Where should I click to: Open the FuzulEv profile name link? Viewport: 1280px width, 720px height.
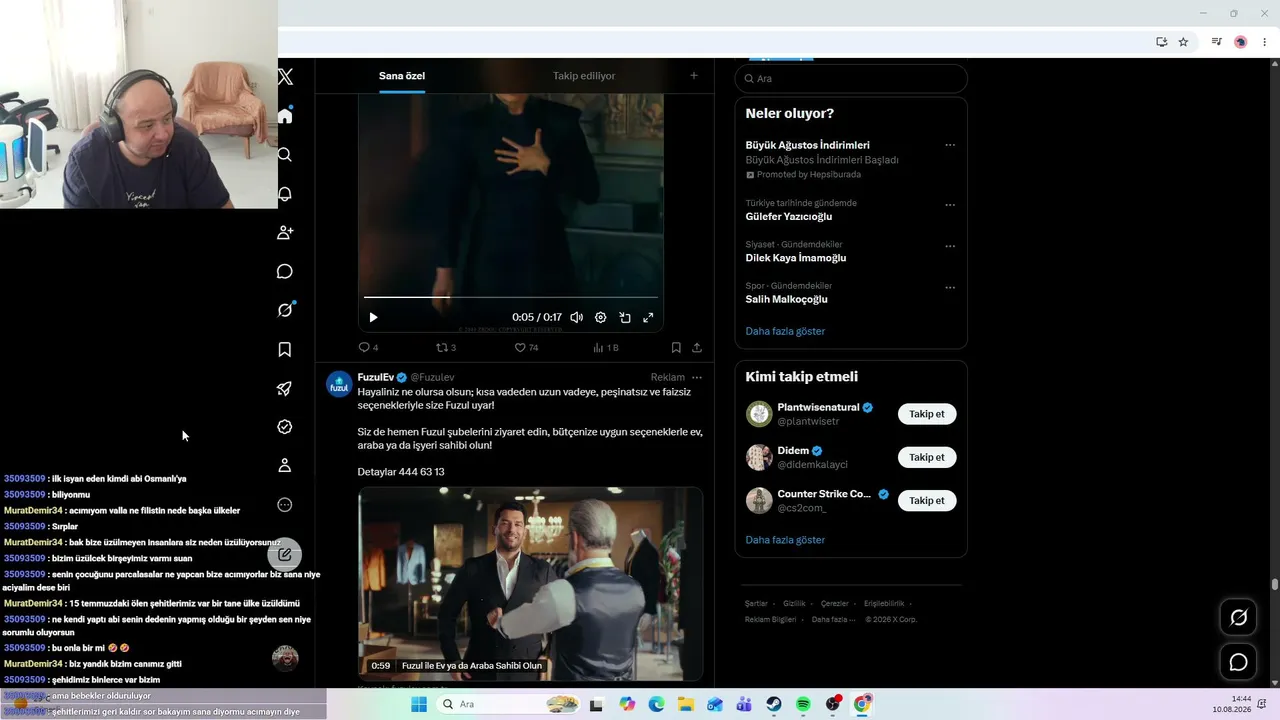tap(375, 377)
